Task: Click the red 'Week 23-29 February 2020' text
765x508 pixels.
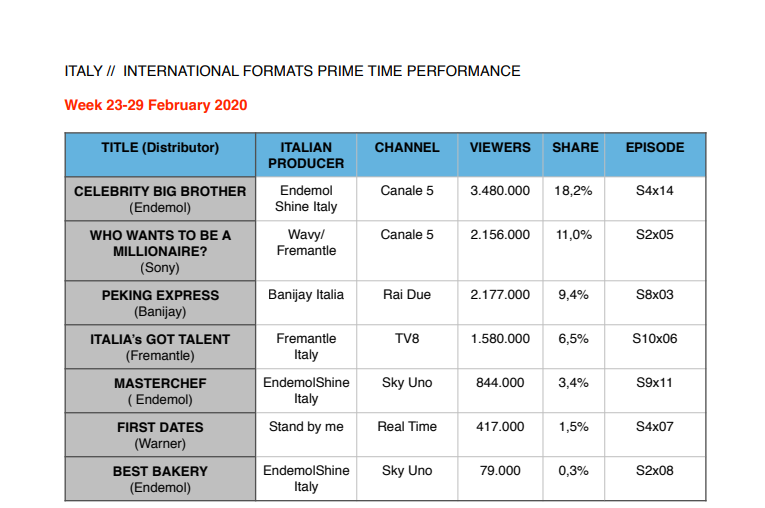Action: click(x=156, y=105)
